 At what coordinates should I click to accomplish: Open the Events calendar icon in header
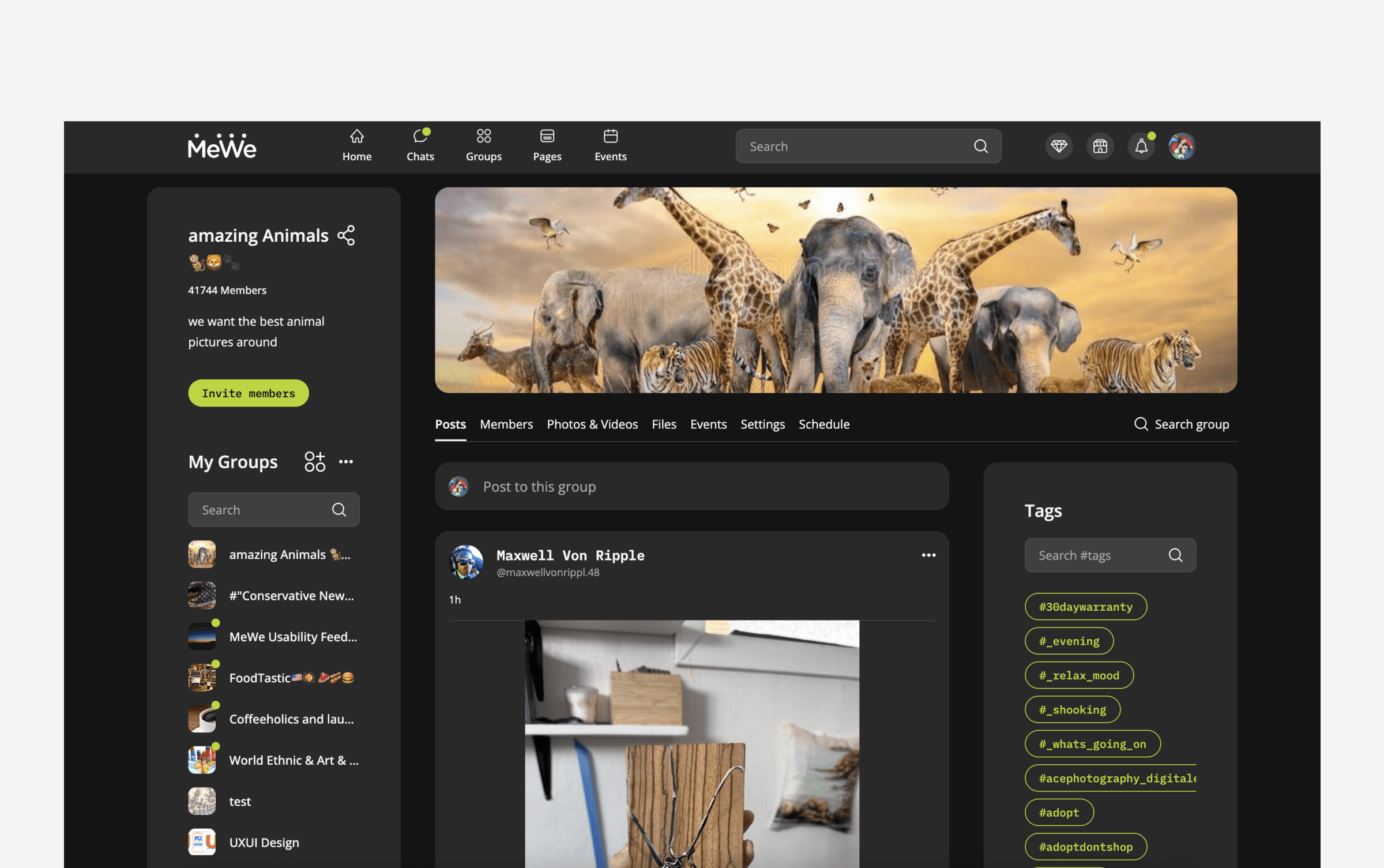(610, 137)
